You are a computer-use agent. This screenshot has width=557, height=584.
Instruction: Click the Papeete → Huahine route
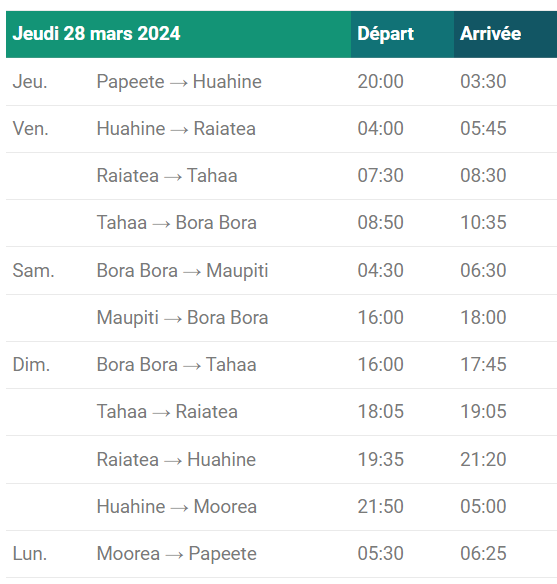point(179,82)
